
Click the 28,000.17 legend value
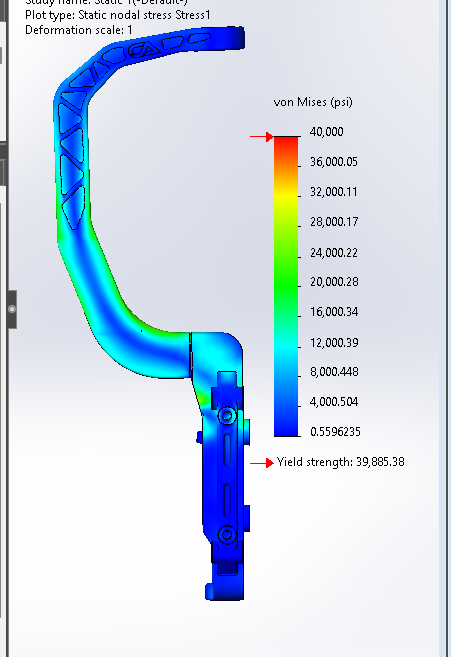pyautogui.click(x=334, y=222)
